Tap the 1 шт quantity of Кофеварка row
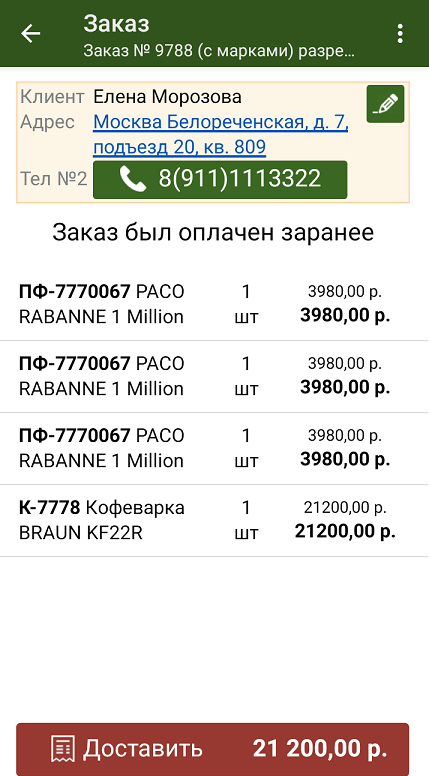The height and width of the screenshot is (776, 429). point(246,521)
